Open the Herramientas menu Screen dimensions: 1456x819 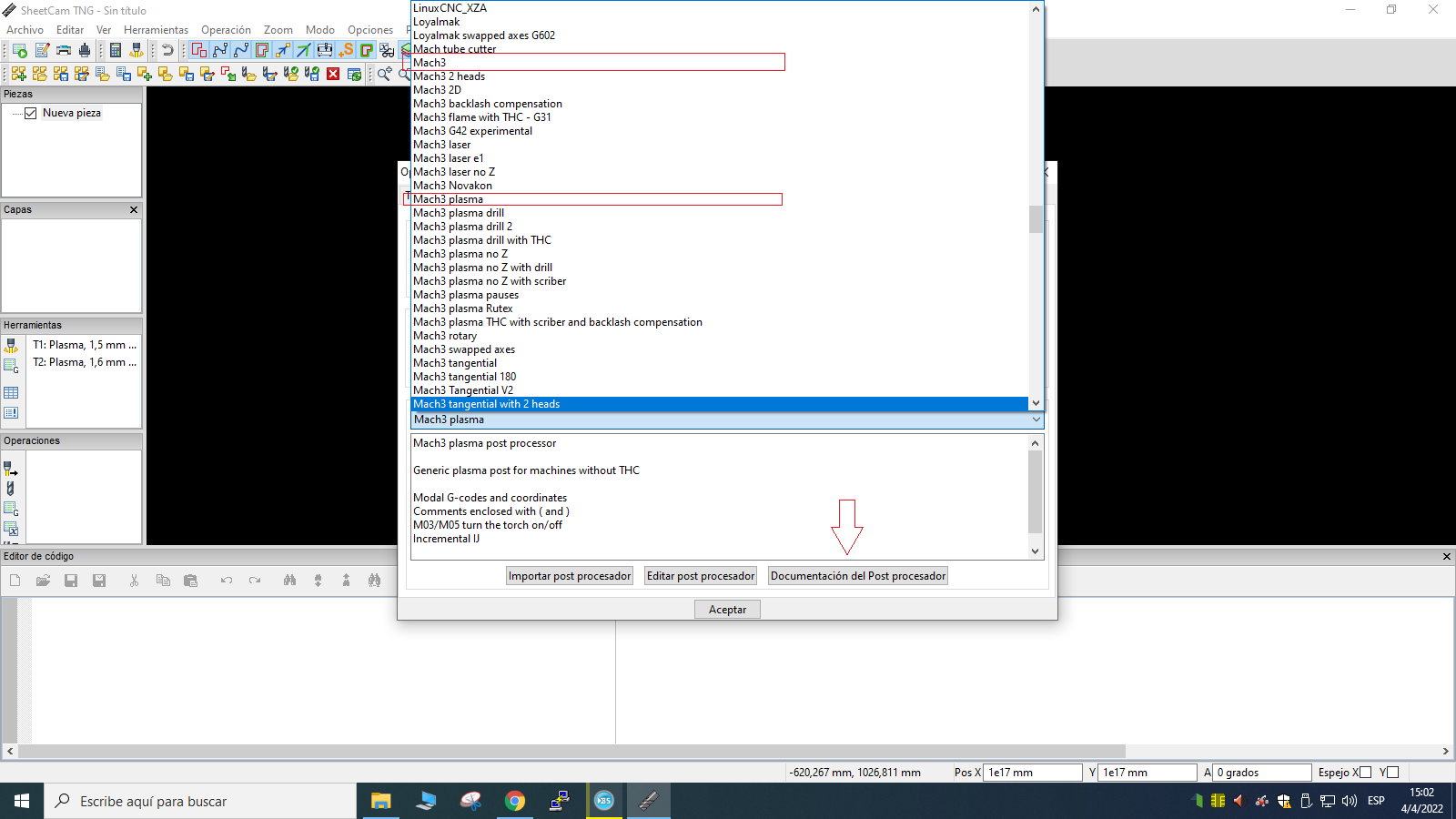click(x=156, y=30)
